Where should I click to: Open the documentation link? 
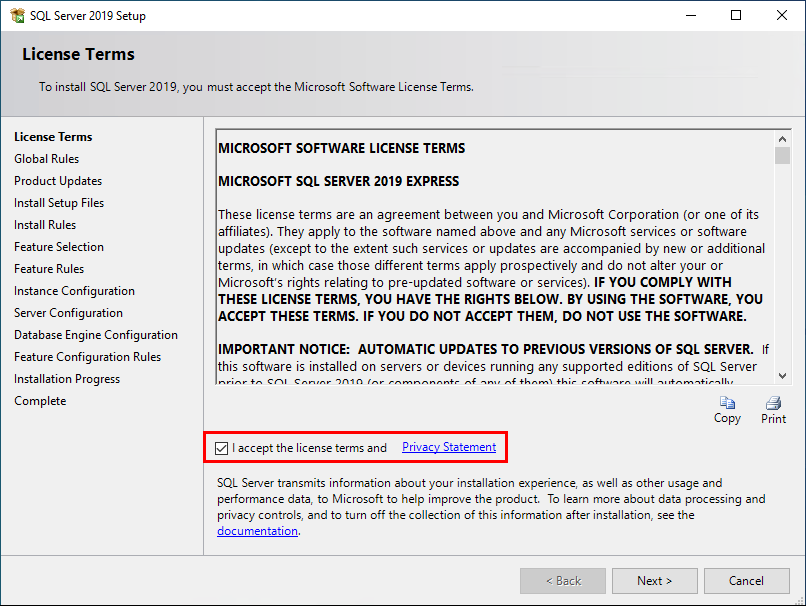coord(257,531)
